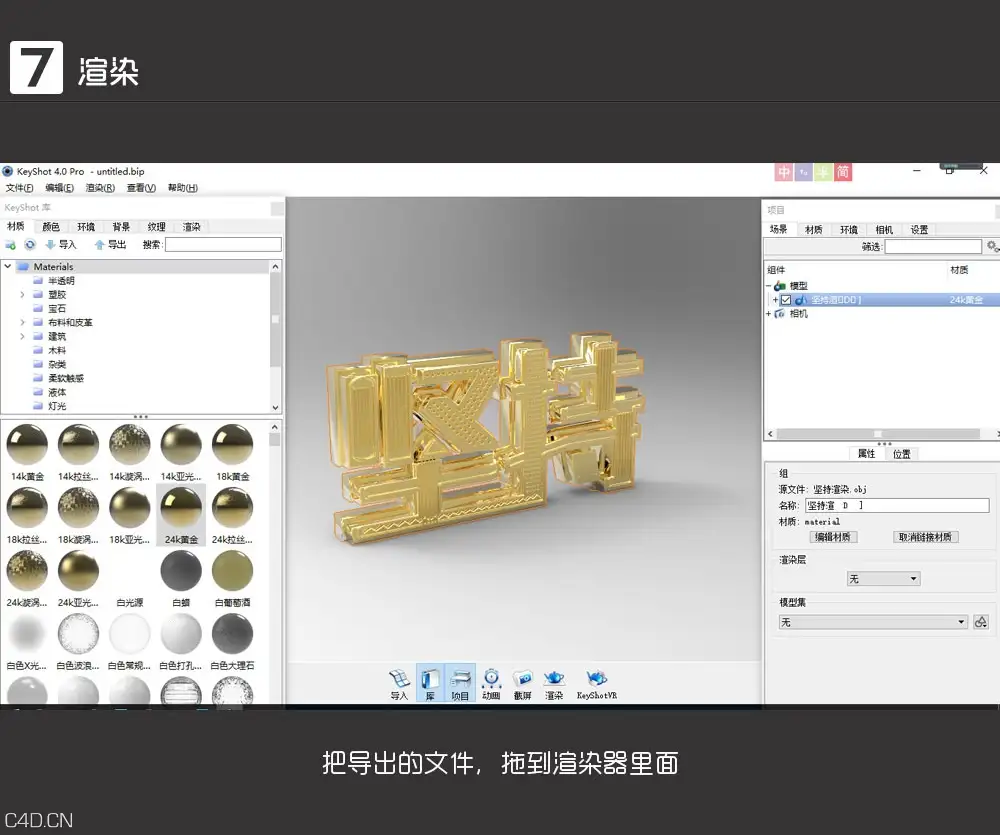Click the 名称 name input field
This screenshot has height=835, width=1000.
tap(897, 505)
